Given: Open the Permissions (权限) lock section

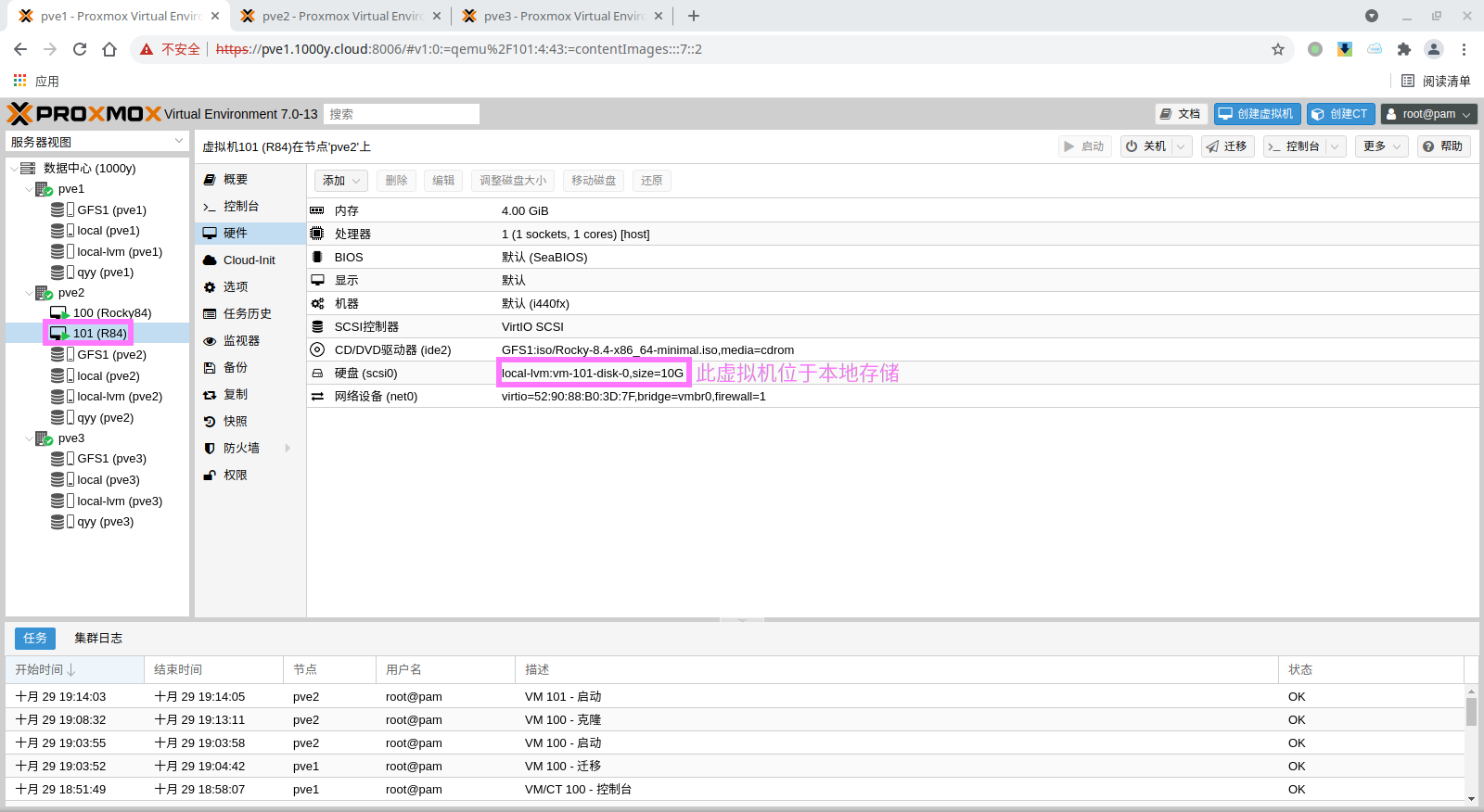Looking at the screenshot, I should [x=235, y=476].
